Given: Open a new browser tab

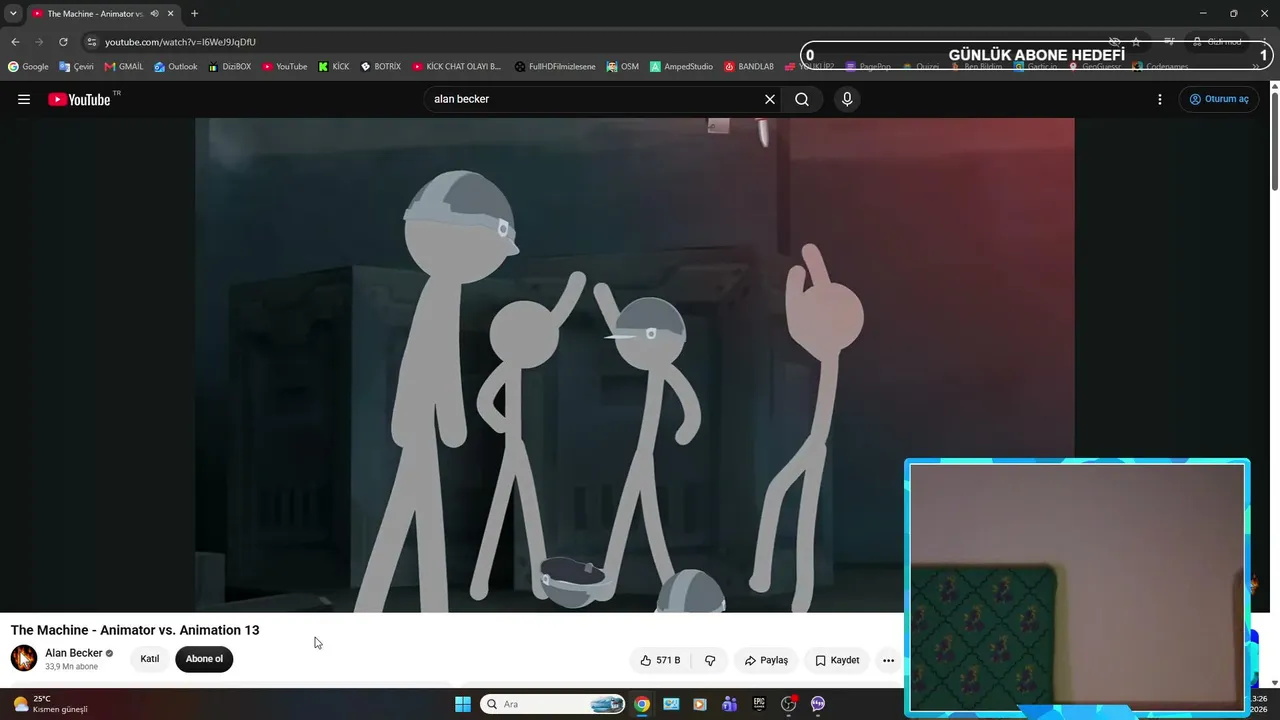Looking at the screenshot, I should point(194,13).
